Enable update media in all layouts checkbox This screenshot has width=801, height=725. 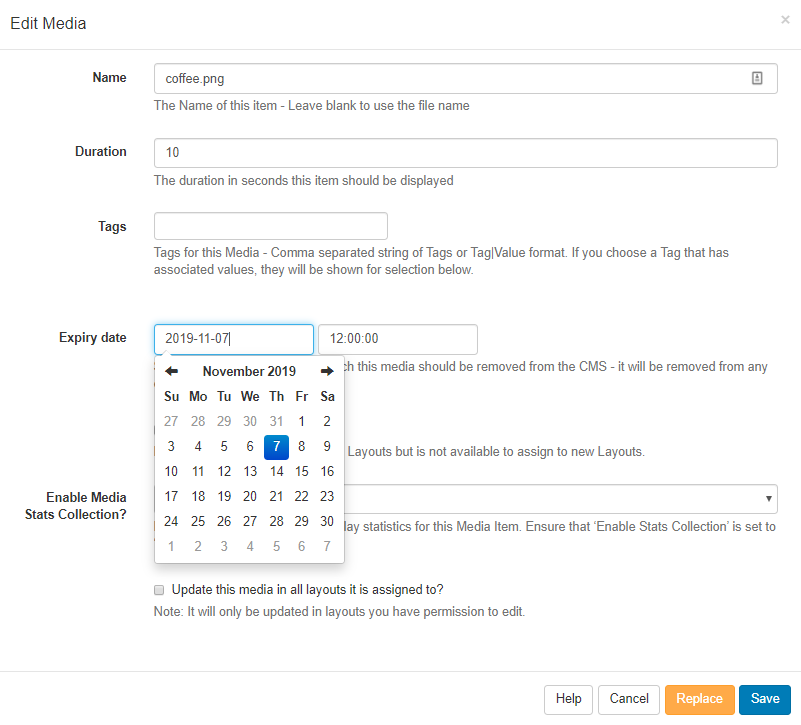coord(159,590)
